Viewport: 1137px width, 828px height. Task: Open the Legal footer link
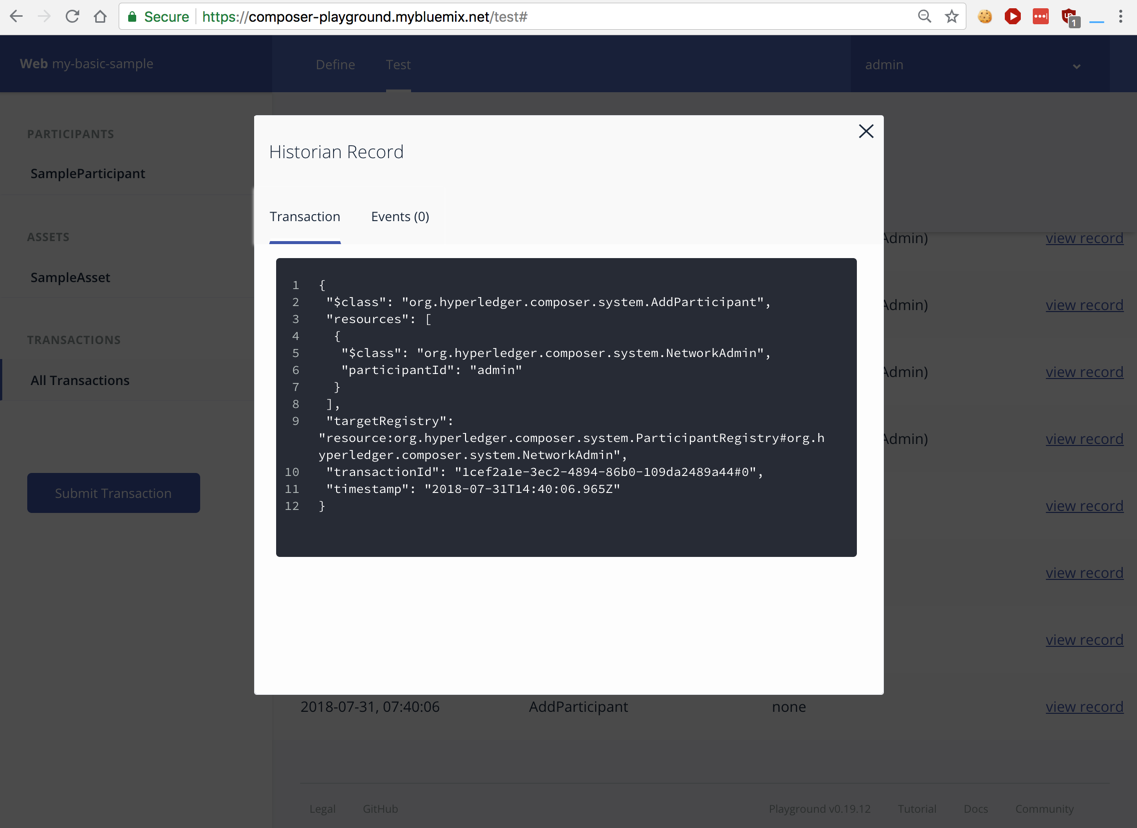point(323,809)
